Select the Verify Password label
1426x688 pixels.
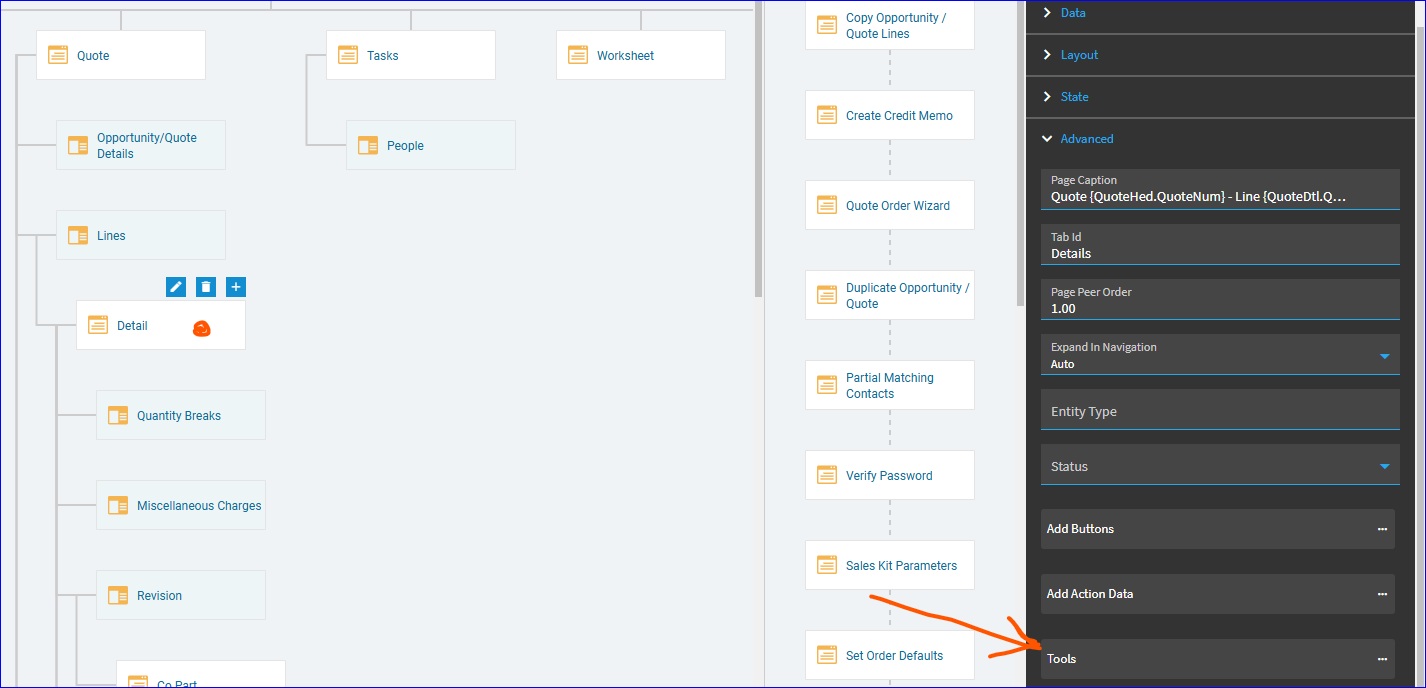[889, 476]
